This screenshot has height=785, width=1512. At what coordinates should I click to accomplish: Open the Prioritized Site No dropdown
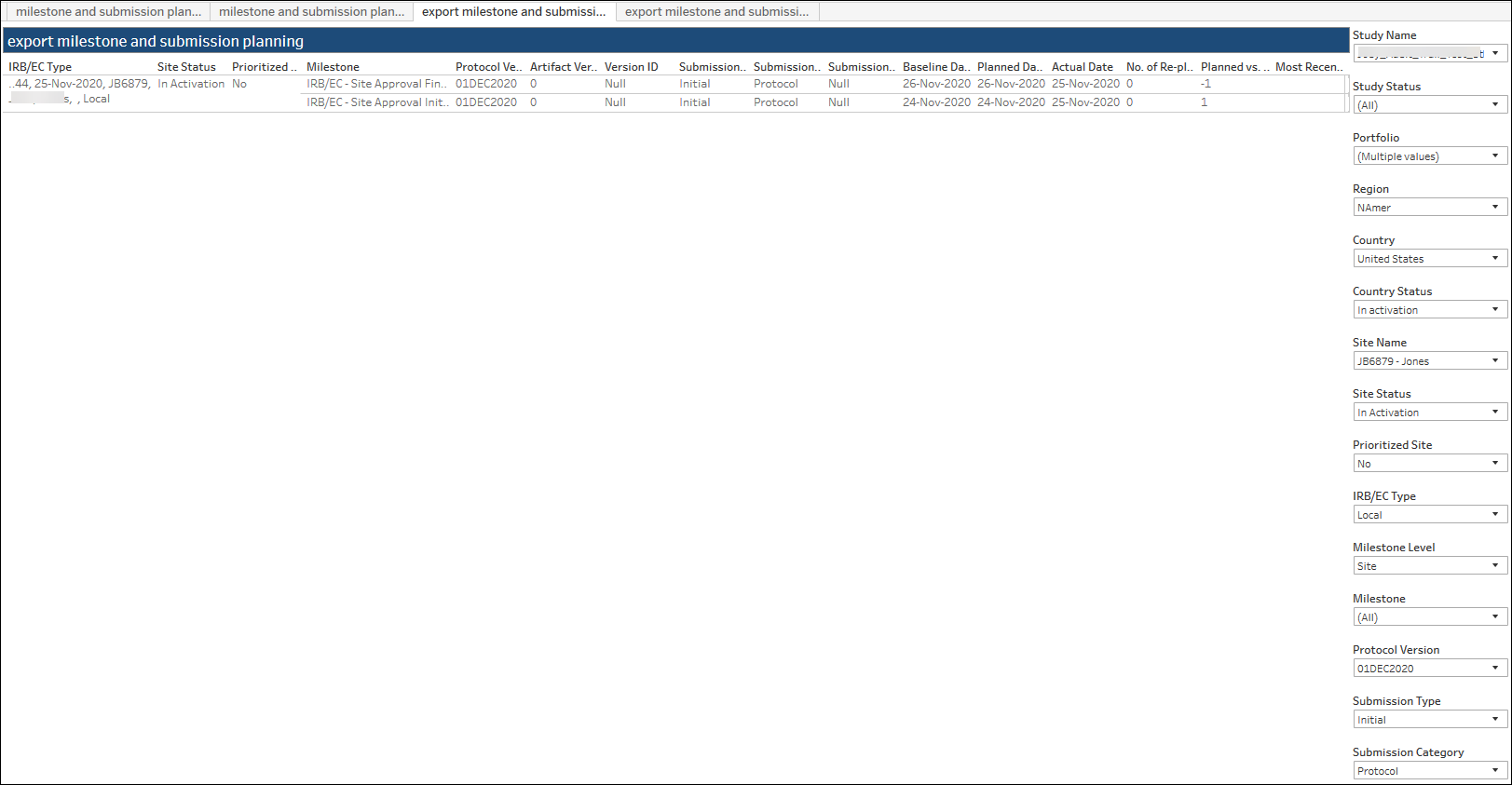(x=1430, y=464)
